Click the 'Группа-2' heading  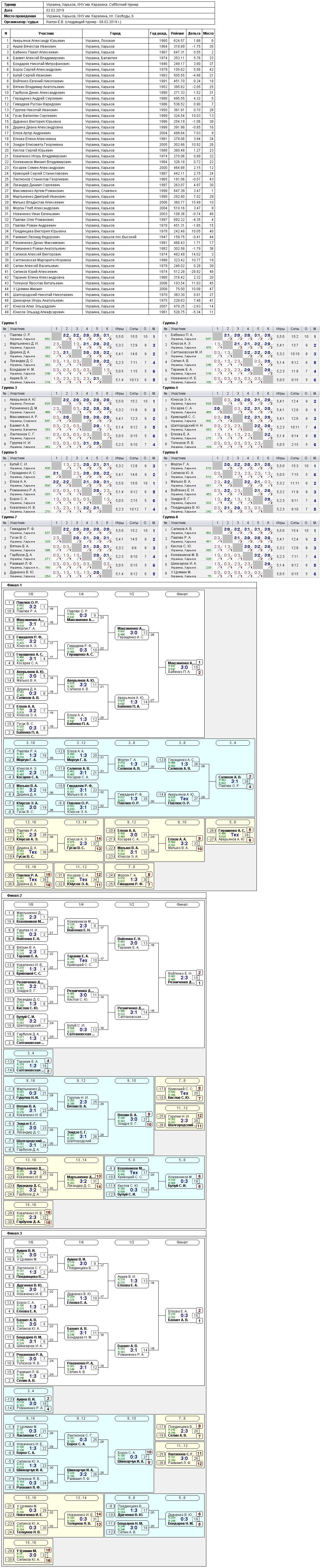(171, 323)
